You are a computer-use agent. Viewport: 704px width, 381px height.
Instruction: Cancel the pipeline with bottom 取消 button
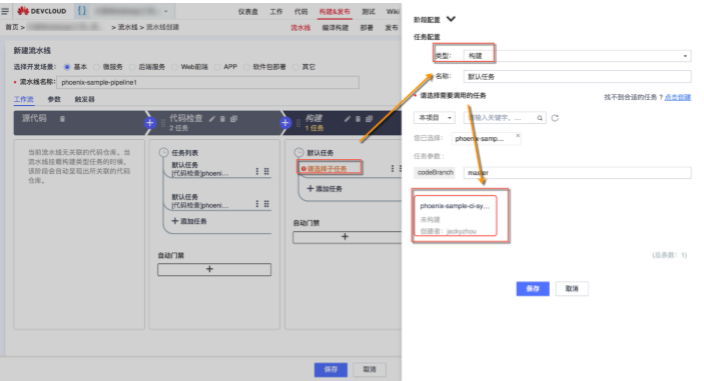[370, 369]
